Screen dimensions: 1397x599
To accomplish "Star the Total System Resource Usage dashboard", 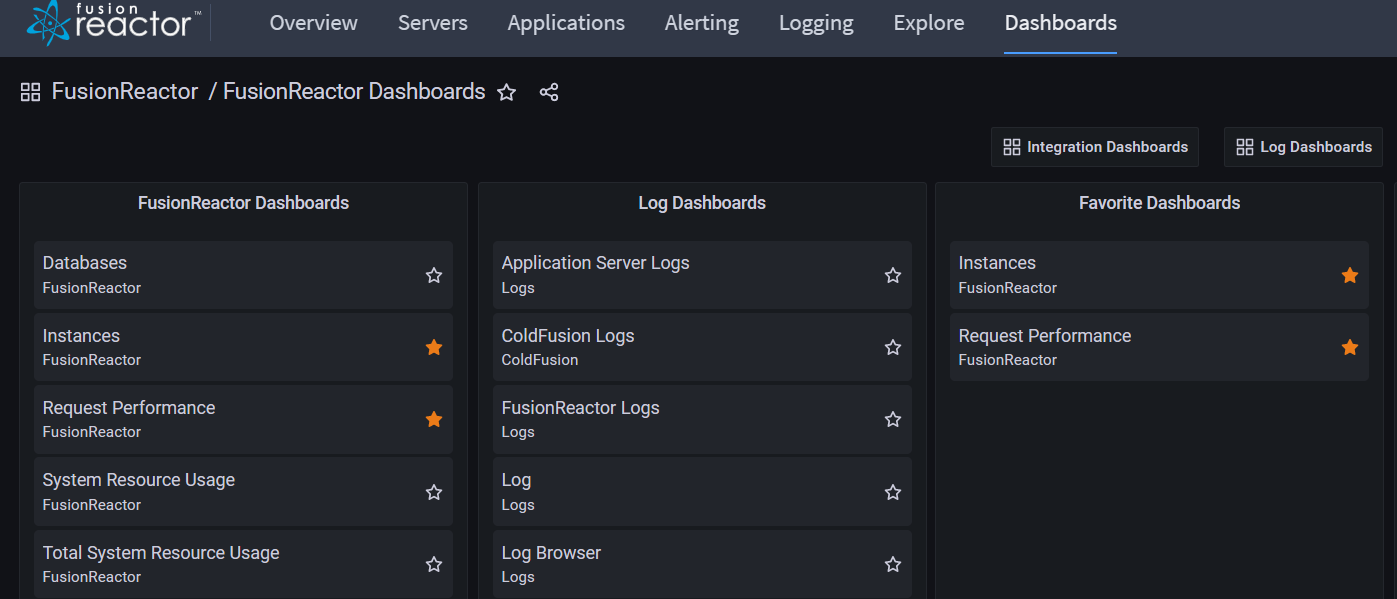I will (x=434, y=565).
